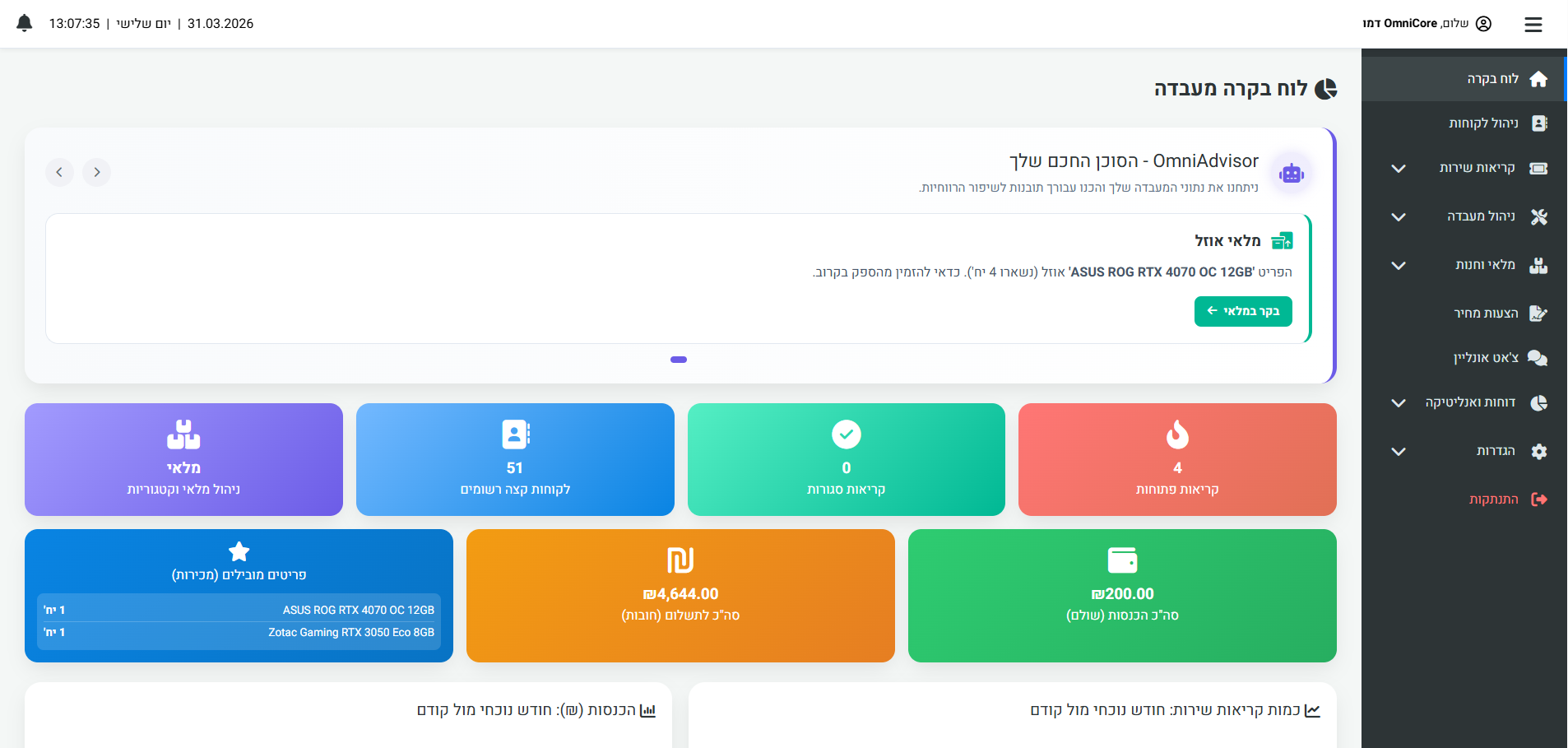
Task: Click the notification bell icon
Action: 25,23
